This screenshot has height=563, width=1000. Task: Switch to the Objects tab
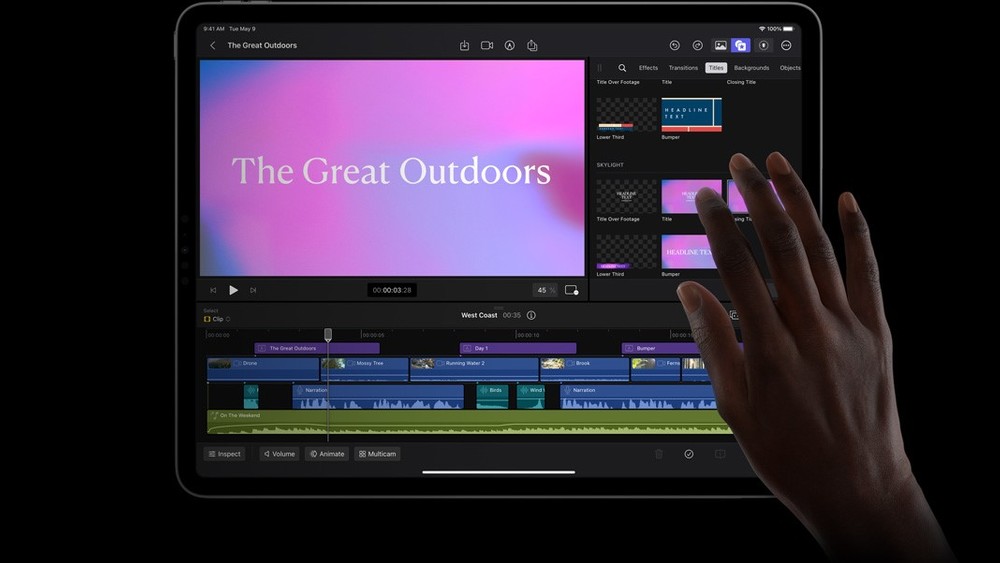(x=790, y=68)
